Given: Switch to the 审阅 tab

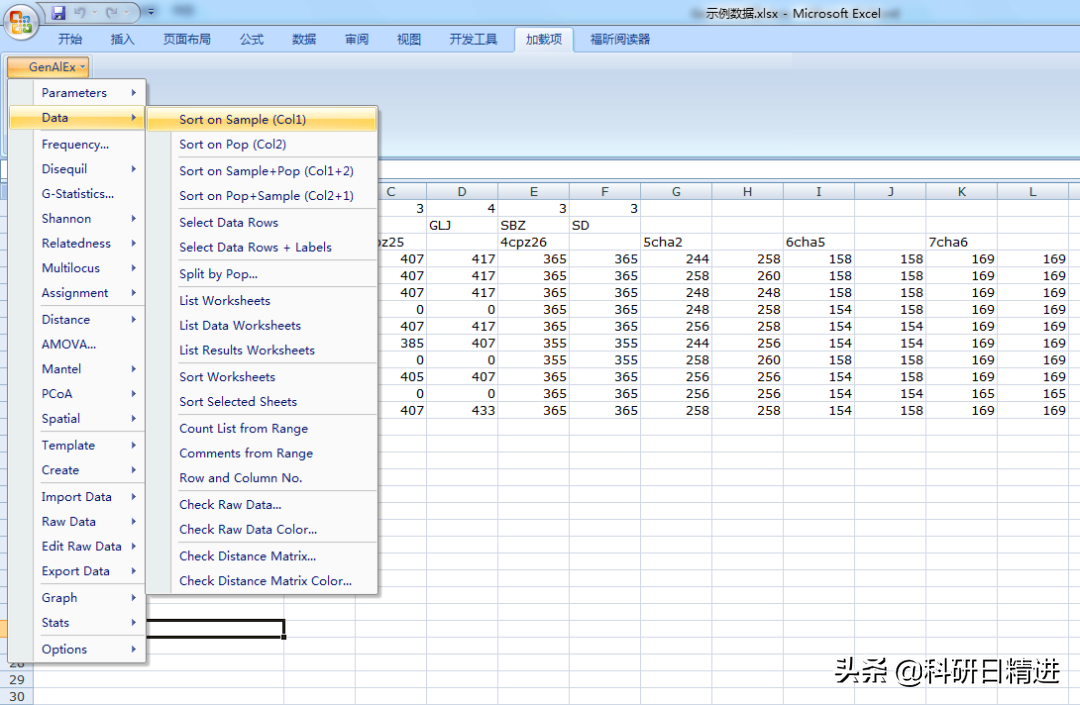Looking at the screenshot, I should [x=356, y=39].
